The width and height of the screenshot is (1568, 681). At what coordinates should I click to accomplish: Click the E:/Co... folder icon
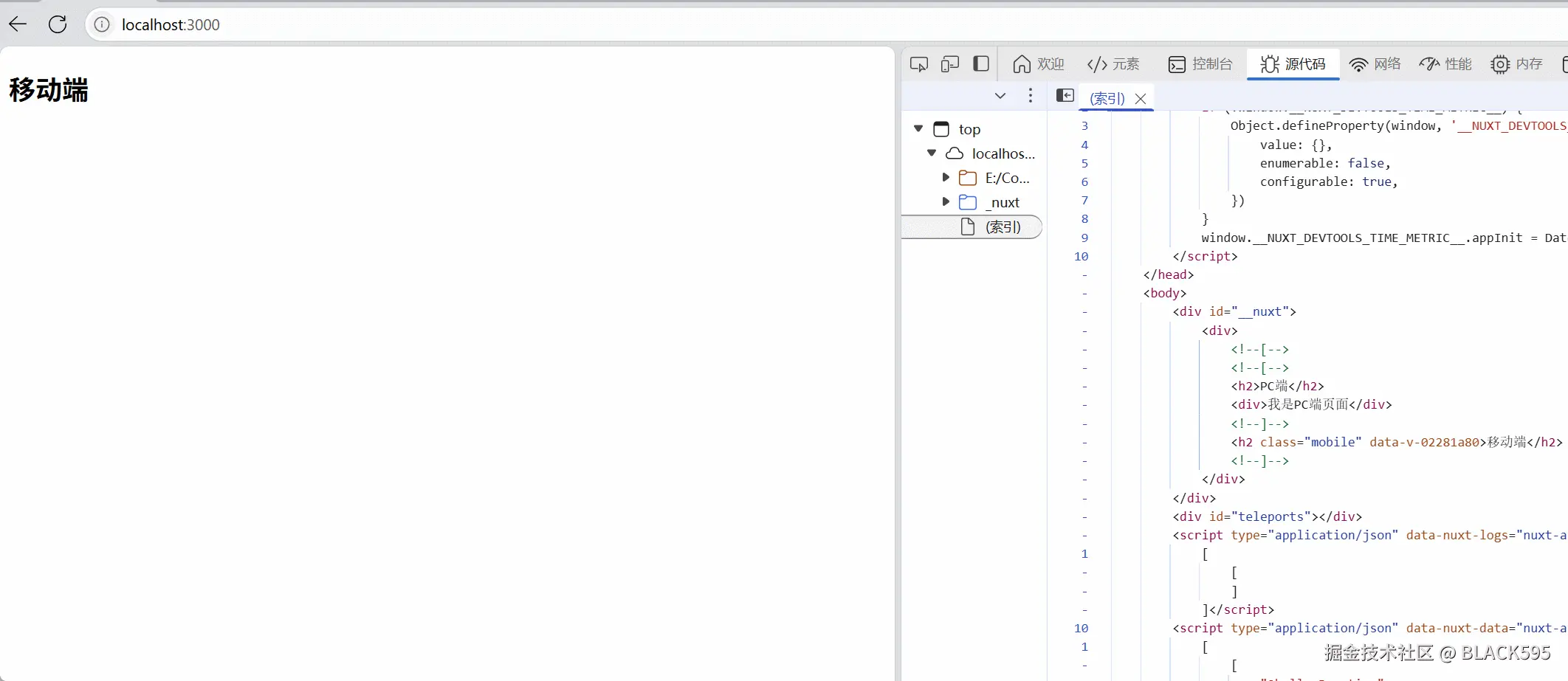click(968, 178)
